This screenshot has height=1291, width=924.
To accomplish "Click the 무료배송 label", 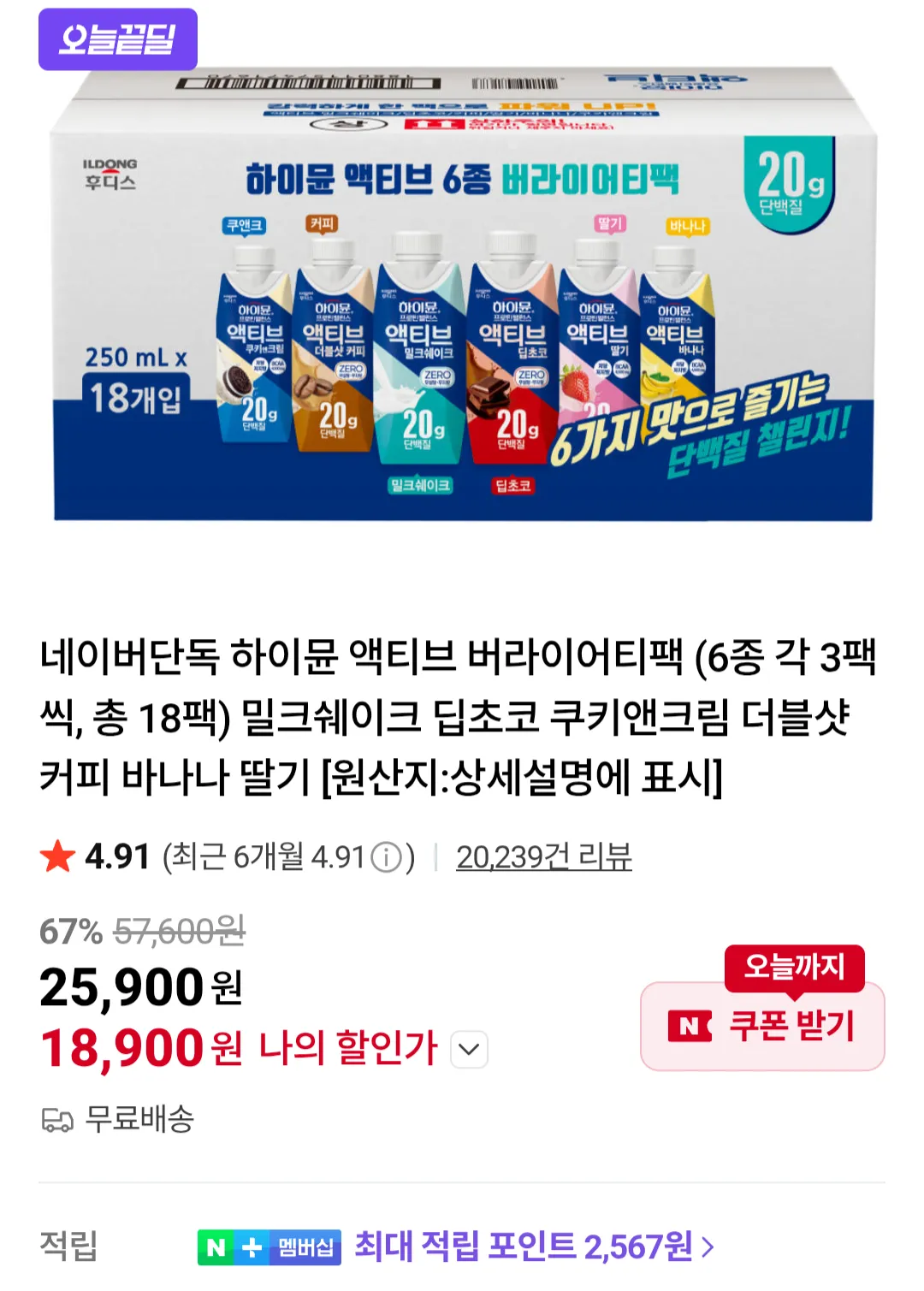I will (139, 1119).
